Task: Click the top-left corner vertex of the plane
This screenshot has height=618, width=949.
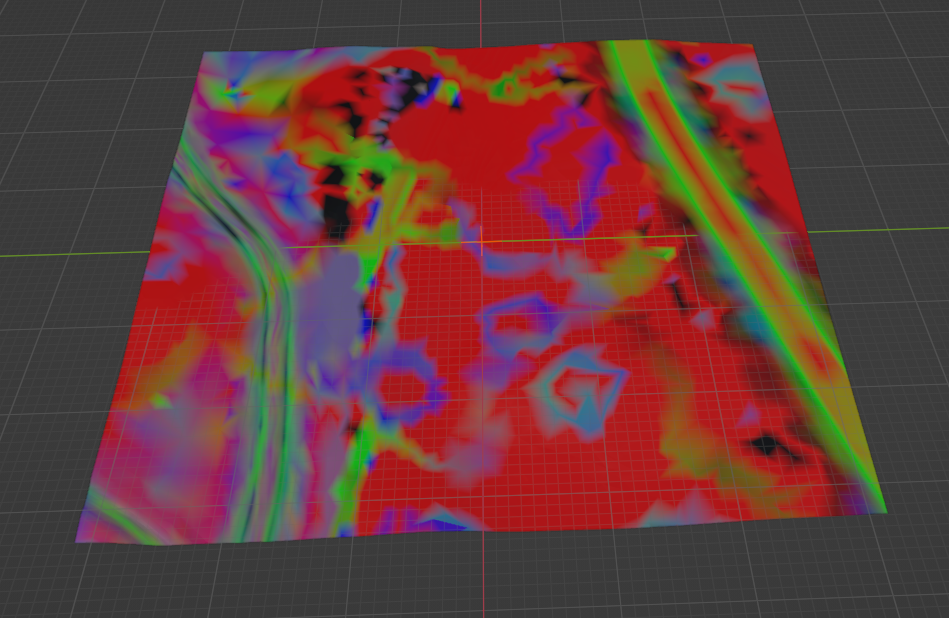Action: (204, 53)
